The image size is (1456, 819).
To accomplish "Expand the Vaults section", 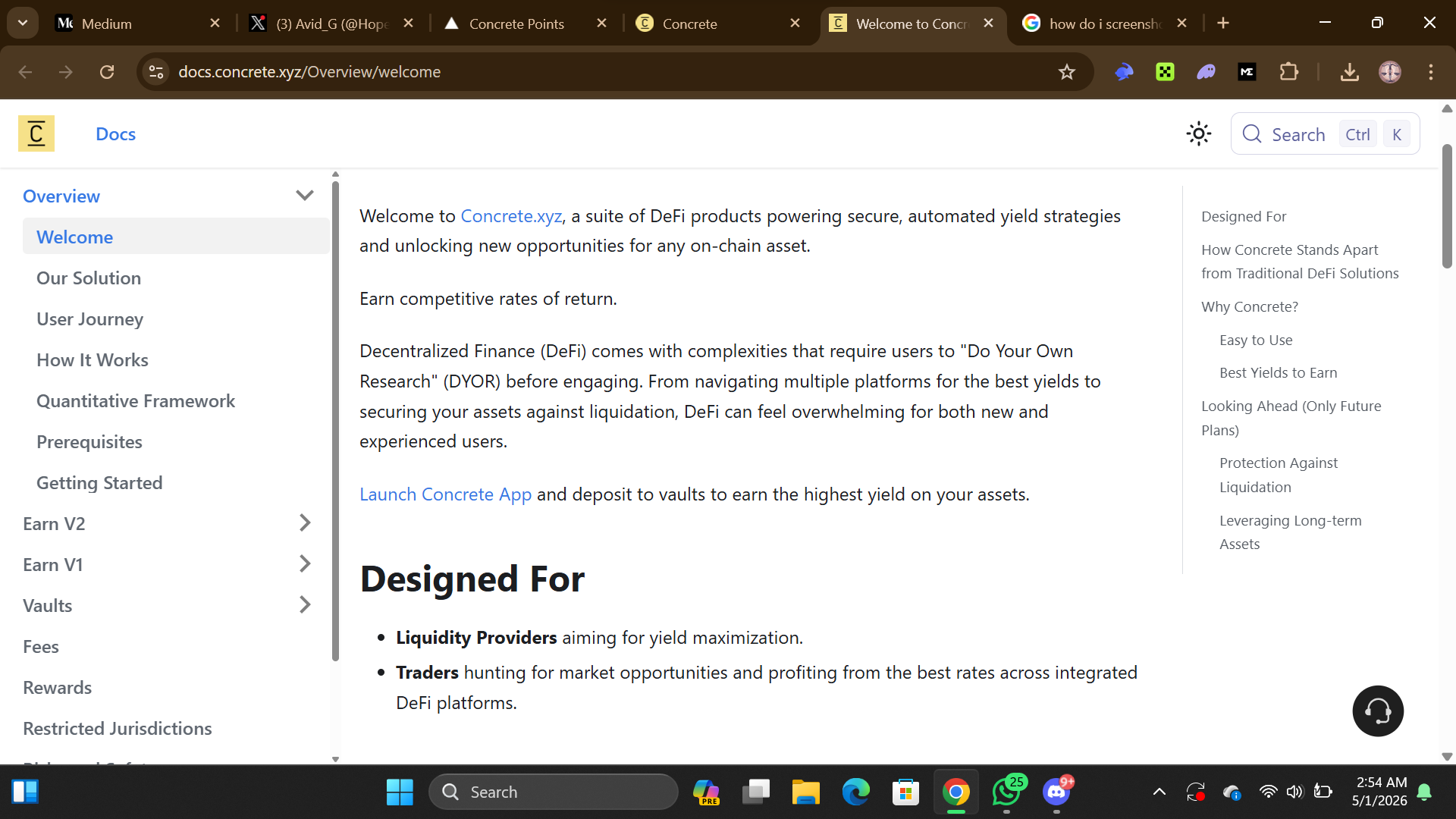I will click(305, 605).
